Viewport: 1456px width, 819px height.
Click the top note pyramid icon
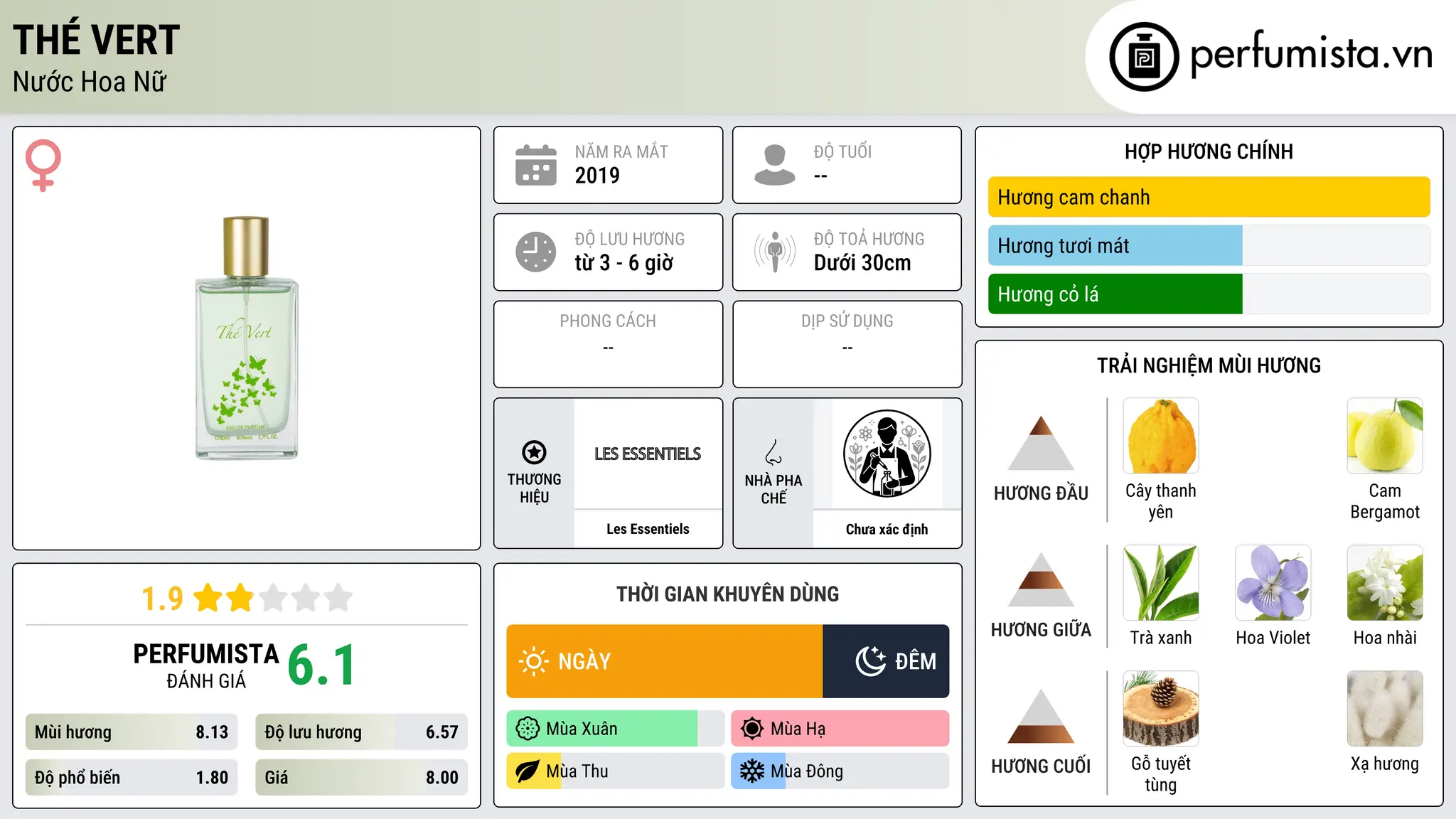(x=1041, y=443)
